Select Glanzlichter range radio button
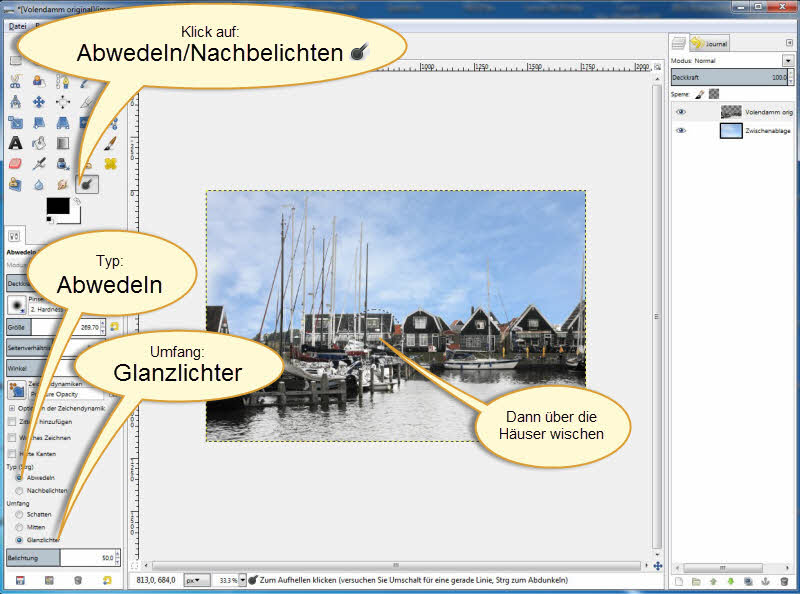The width and height of the screenshot is (800, 594). coord(19,539)
